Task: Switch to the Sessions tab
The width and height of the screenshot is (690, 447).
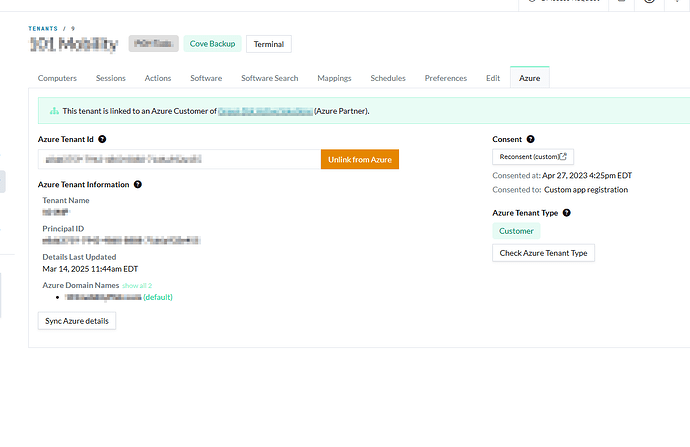Action: point(110,78)
